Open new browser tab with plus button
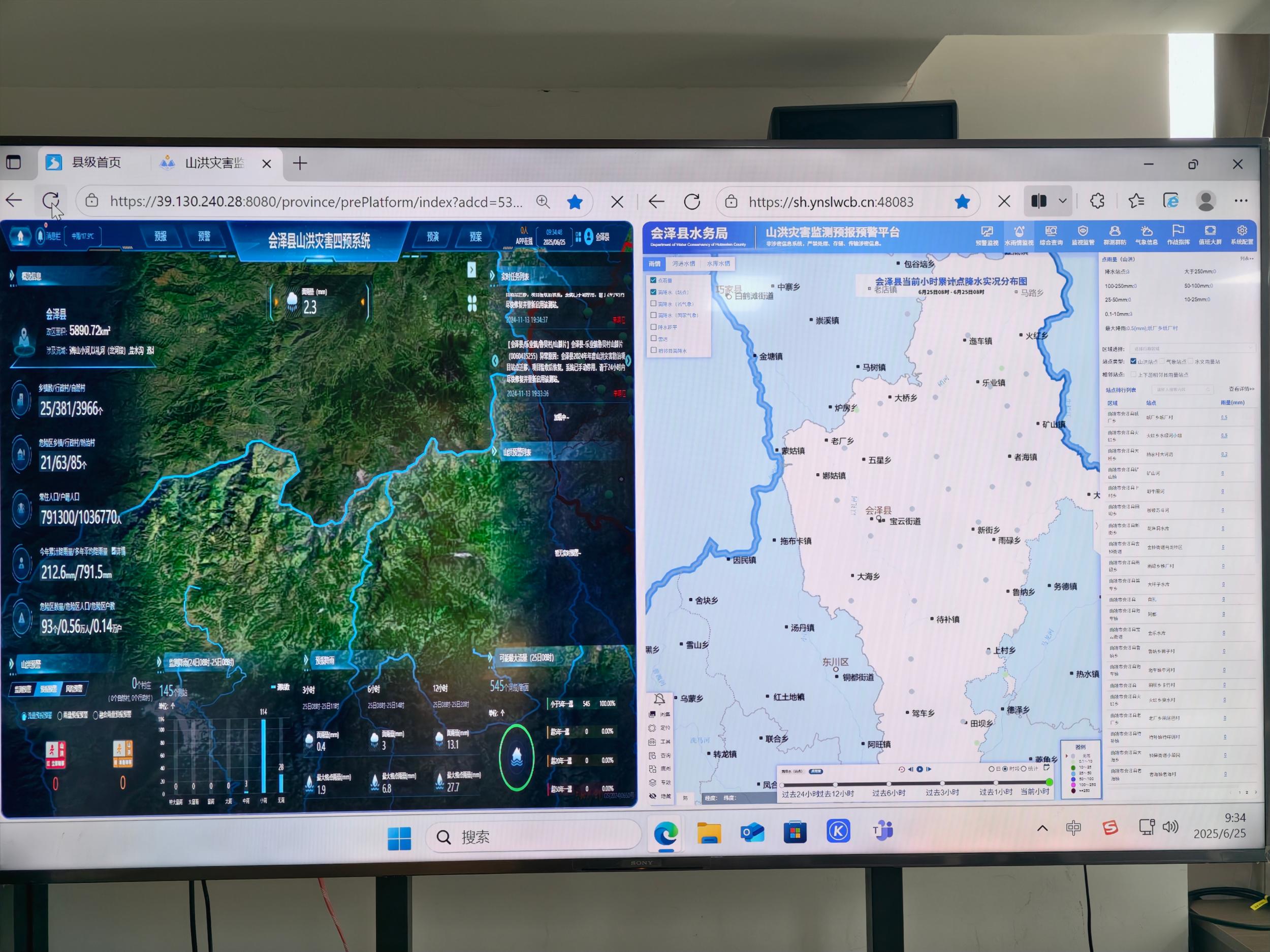1270x952 pixels. point(300,163)
